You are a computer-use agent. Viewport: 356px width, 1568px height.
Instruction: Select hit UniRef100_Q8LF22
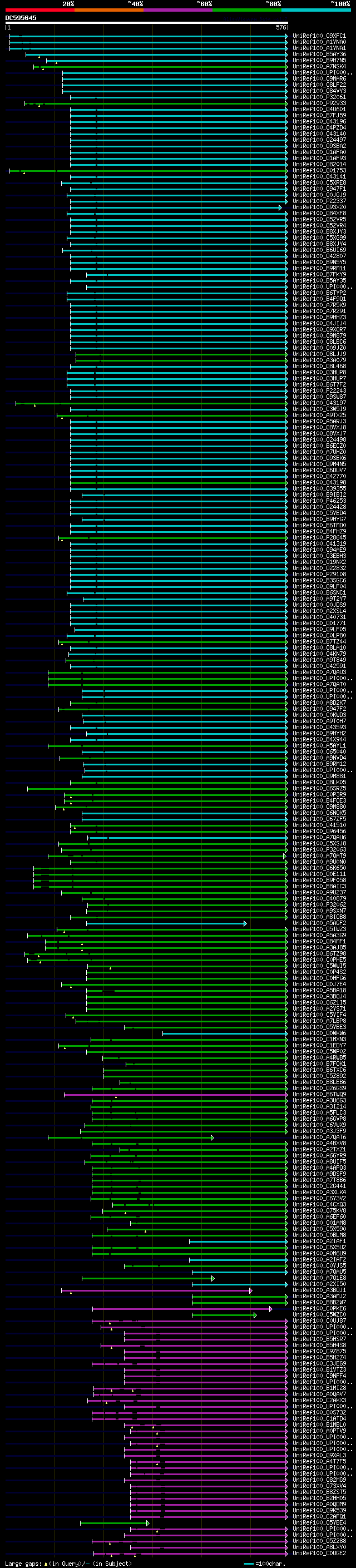(x=319, y=85)
